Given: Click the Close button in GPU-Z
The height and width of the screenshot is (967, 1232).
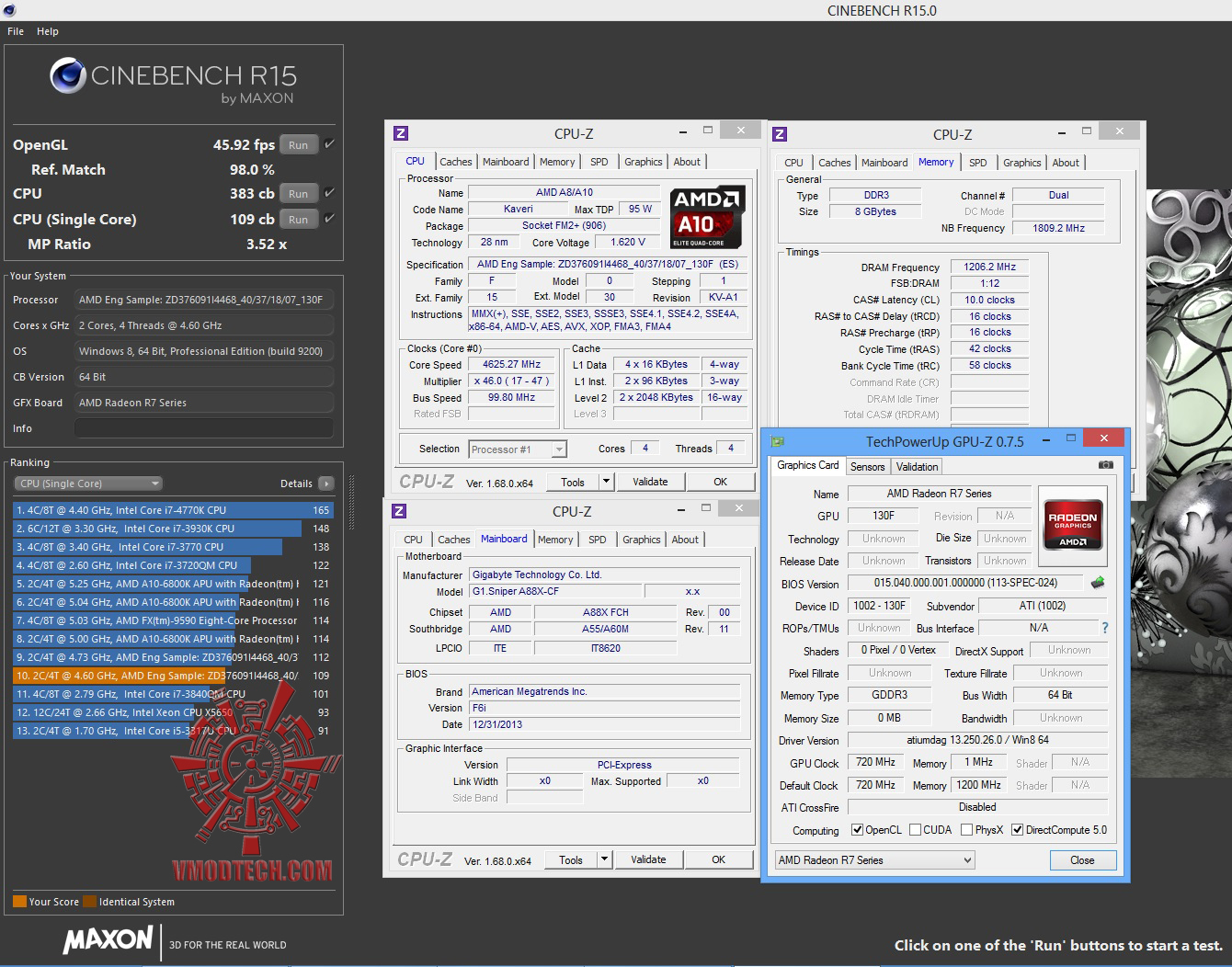Looking at the screenshot, I should point(1082,860).
